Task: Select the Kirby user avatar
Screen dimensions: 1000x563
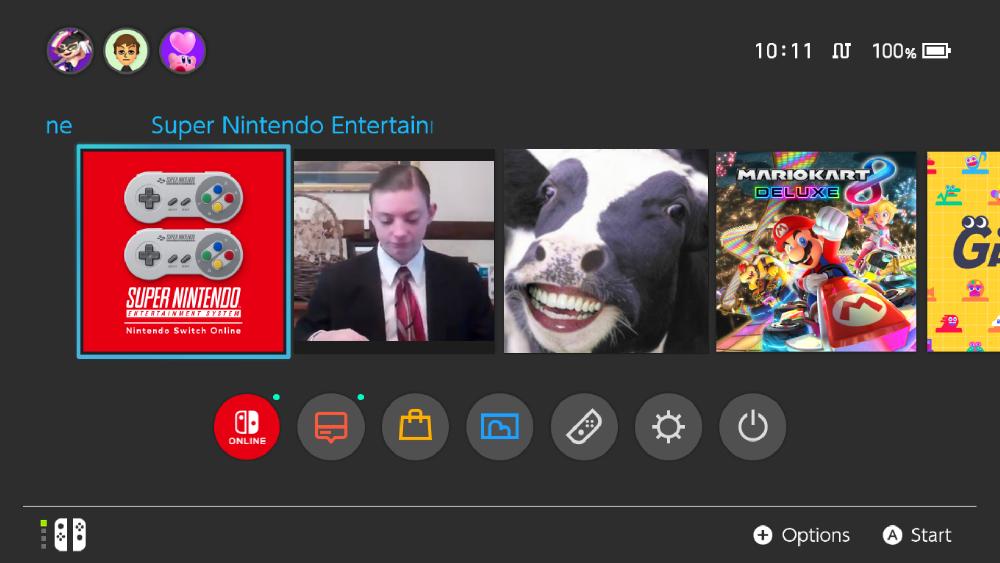Action: pyautogui.click(x=183, y=50)
